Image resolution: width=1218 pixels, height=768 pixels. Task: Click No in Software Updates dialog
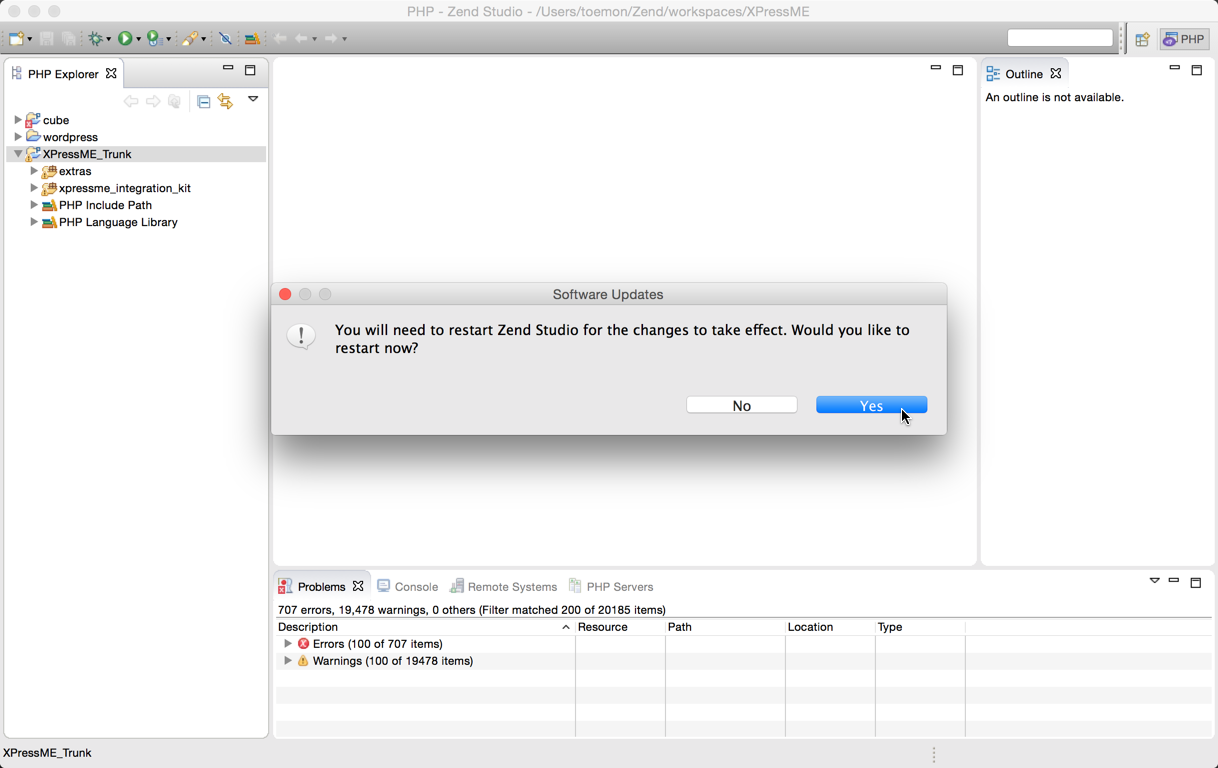741,405
